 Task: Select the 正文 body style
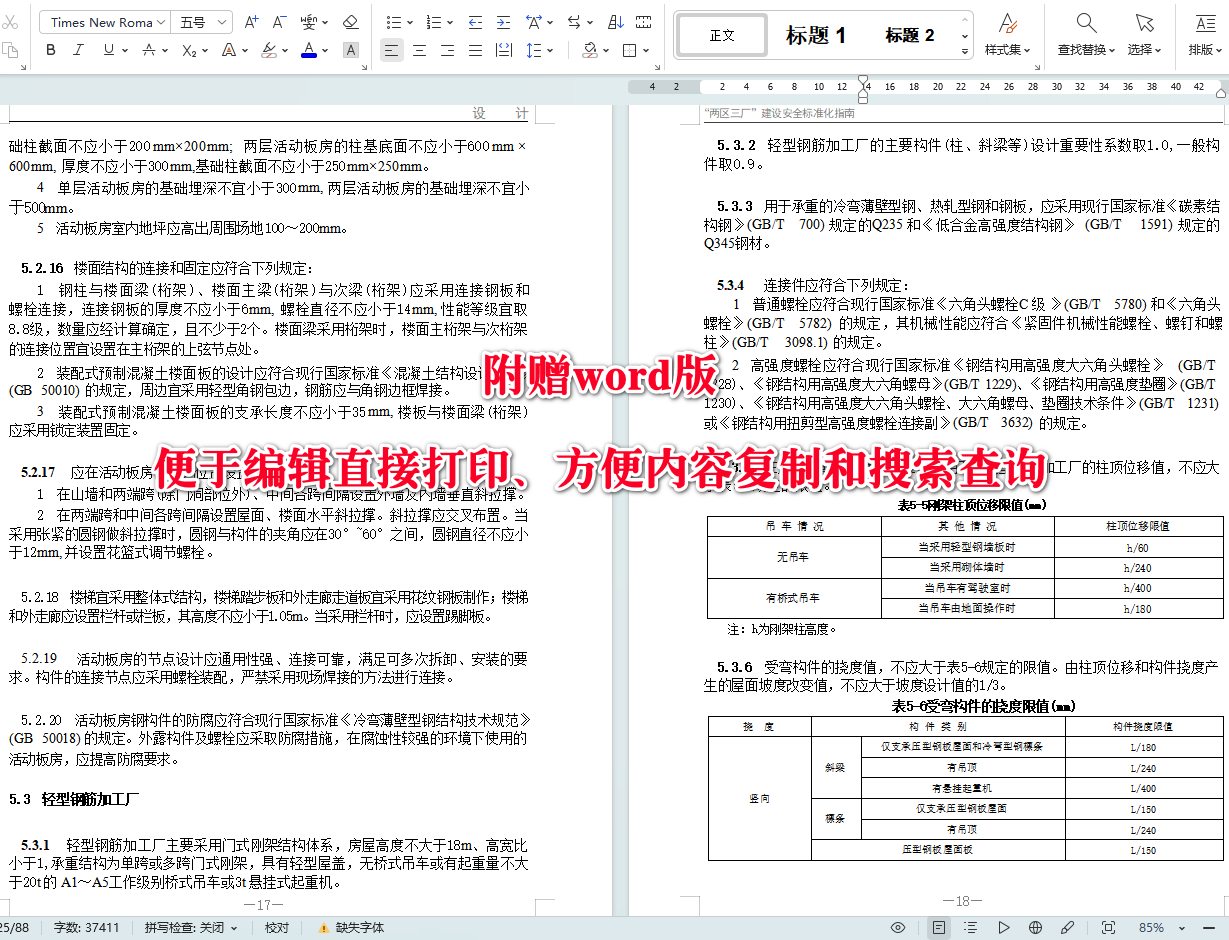pos(722,35)
